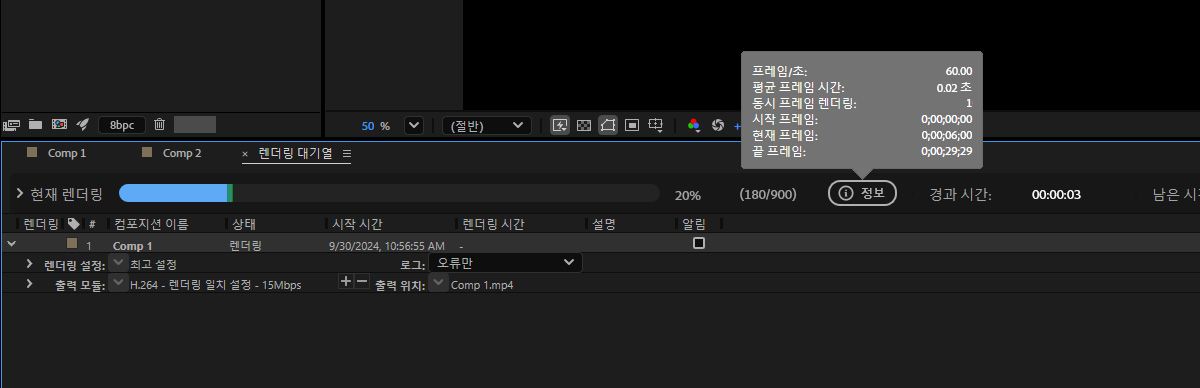Click the (180/900) frame count
The width and height of the screenshot is (1200, 388).
(x=768, y=194)
